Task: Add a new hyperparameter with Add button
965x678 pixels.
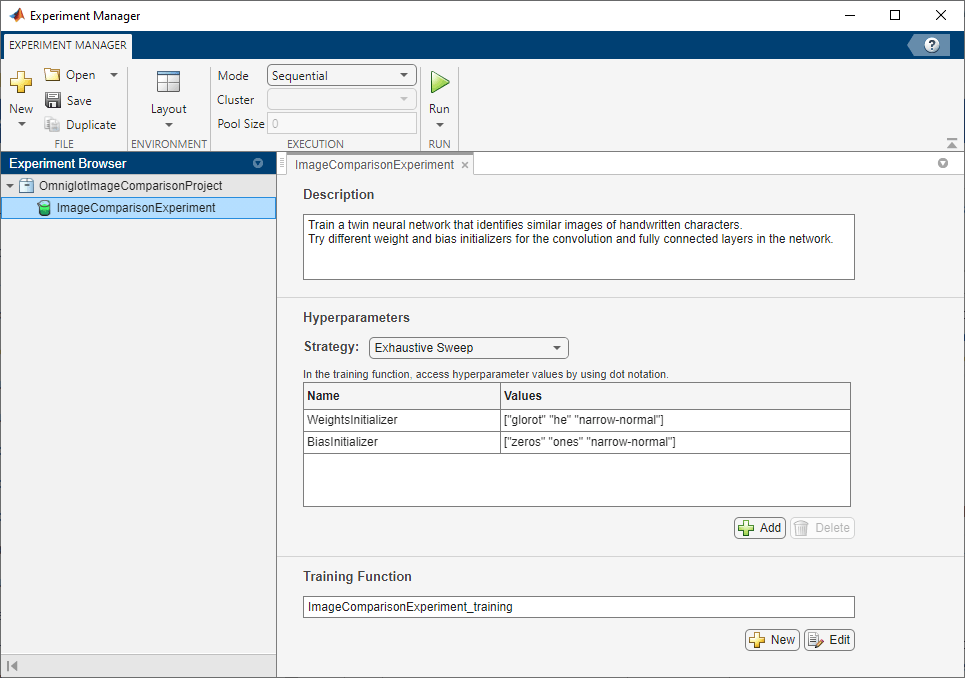Action: (x=760, y=528)
